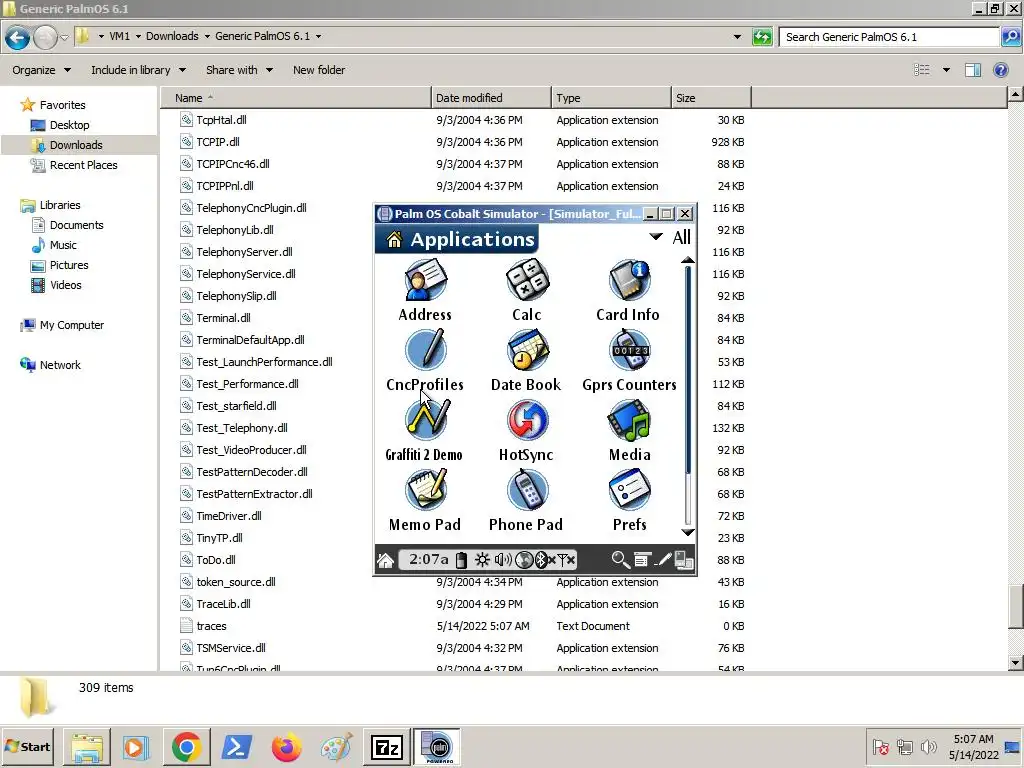This screenshot has width=1024, height=768.
Task: Tap the pen input area icon
Action: [x=663, y=560]
